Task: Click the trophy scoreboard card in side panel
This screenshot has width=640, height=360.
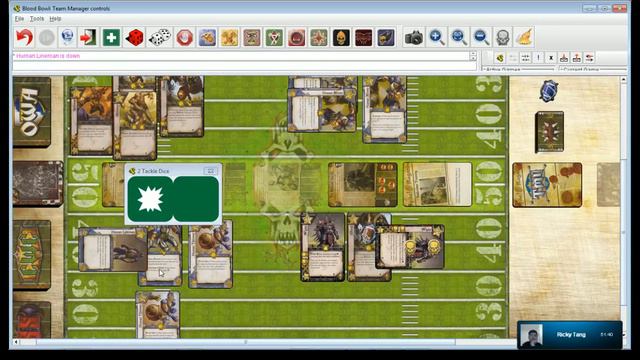Action: 547,185
